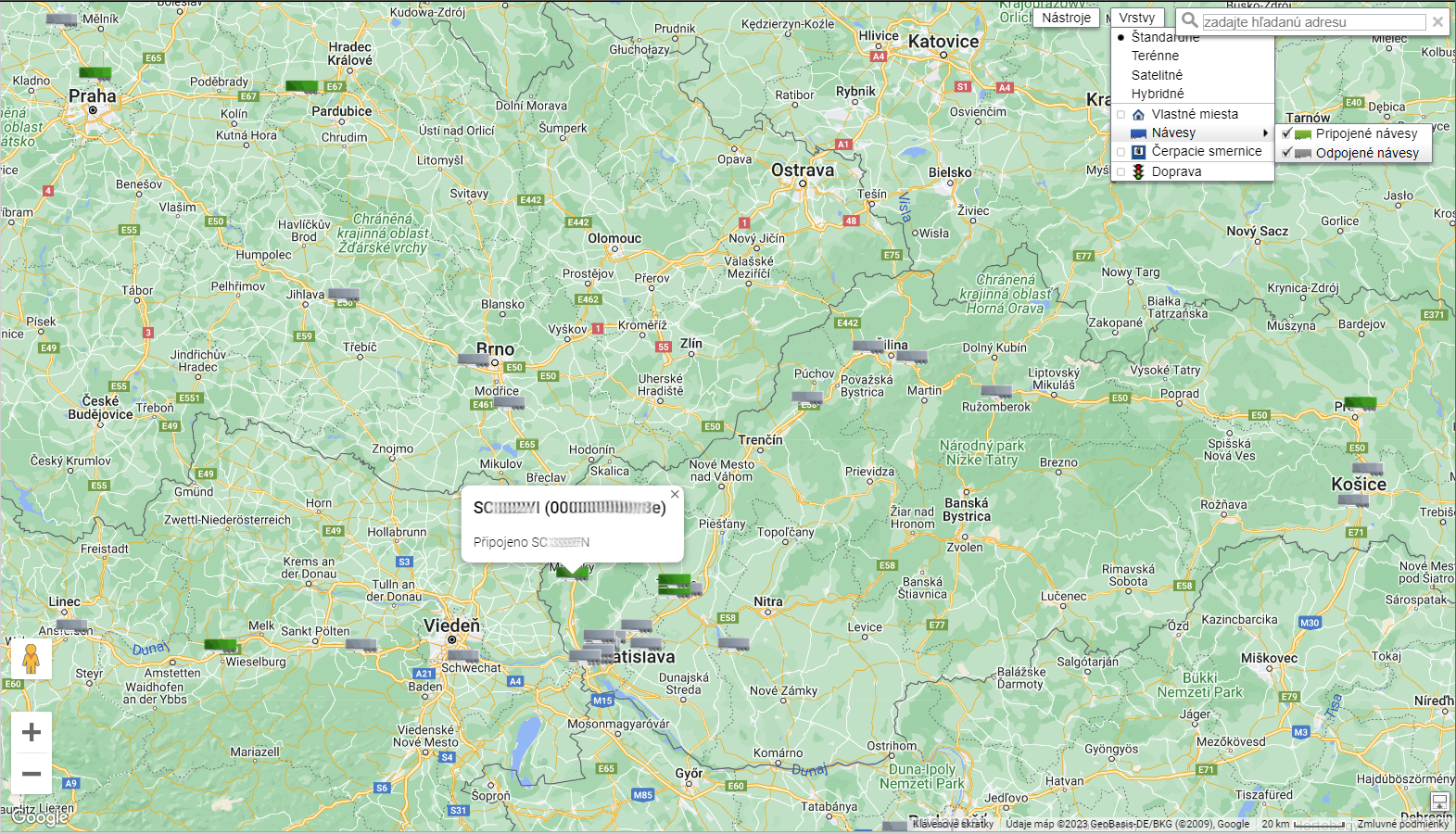The image size is (1456, 834).
Task: Uncheck Odpojené návesy layer
Action: click(1287, 153)
